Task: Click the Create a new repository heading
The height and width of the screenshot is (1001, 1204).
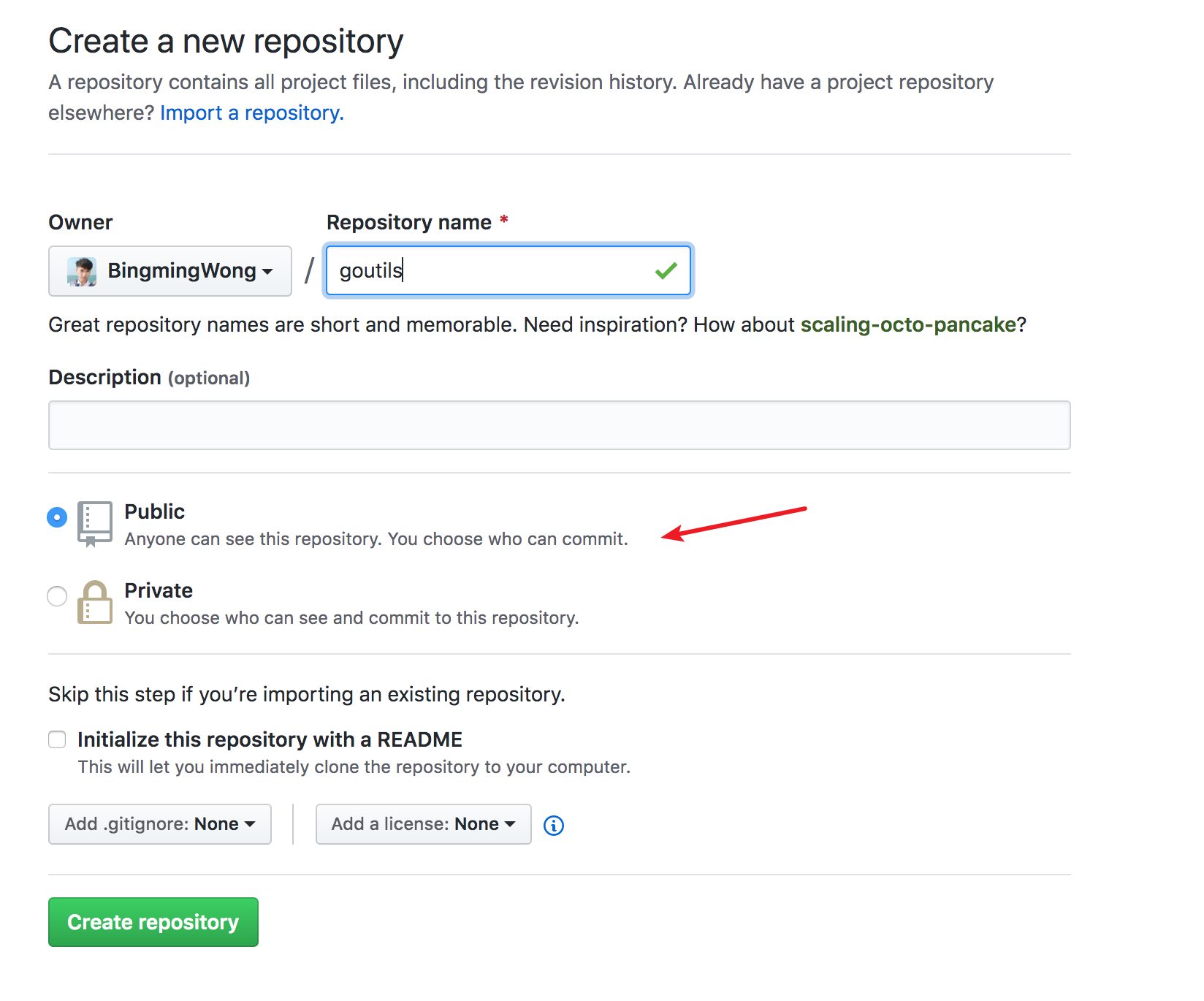Action: point(226,41)
